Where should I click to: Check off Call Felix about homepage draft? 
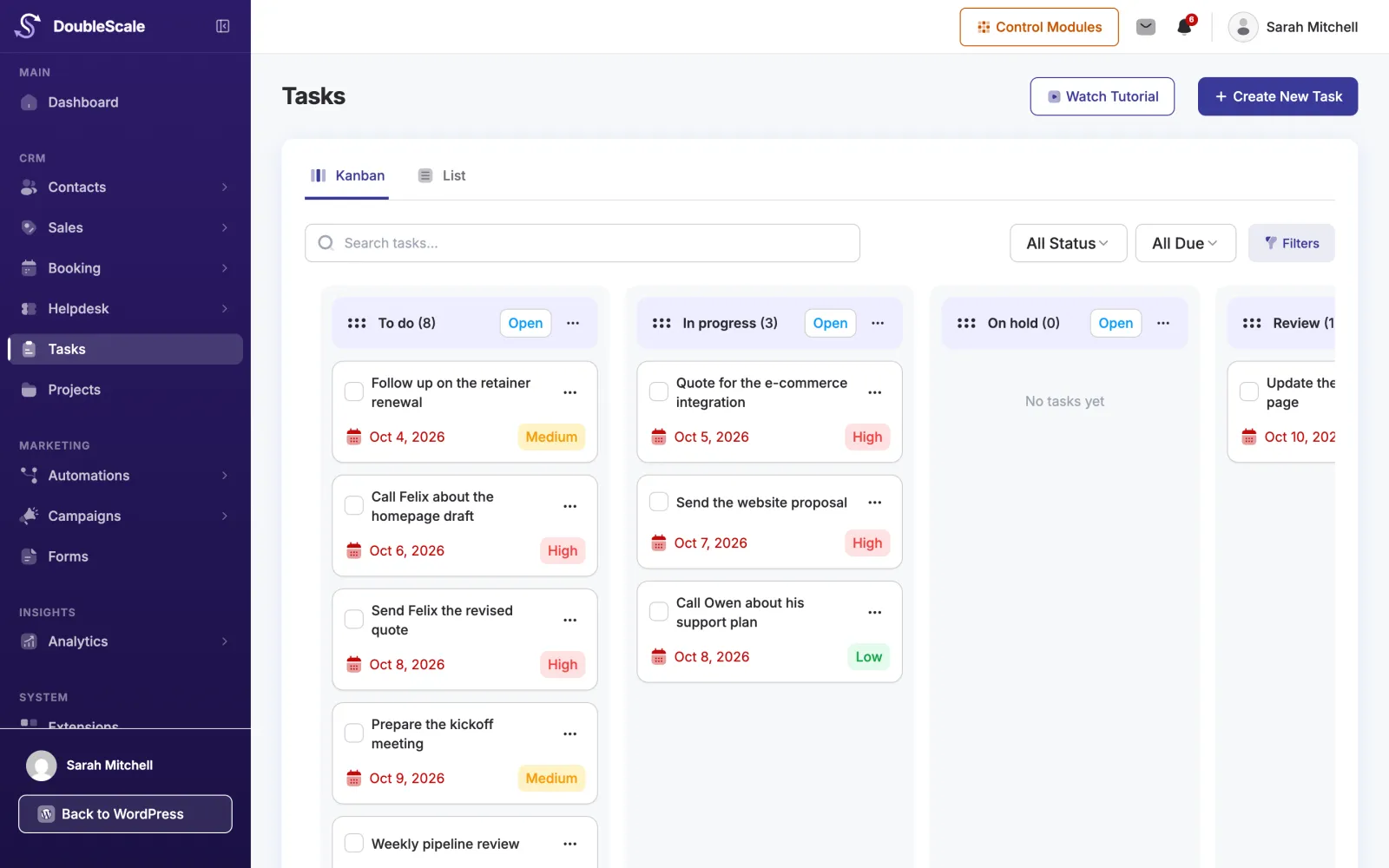coord(354,505)
